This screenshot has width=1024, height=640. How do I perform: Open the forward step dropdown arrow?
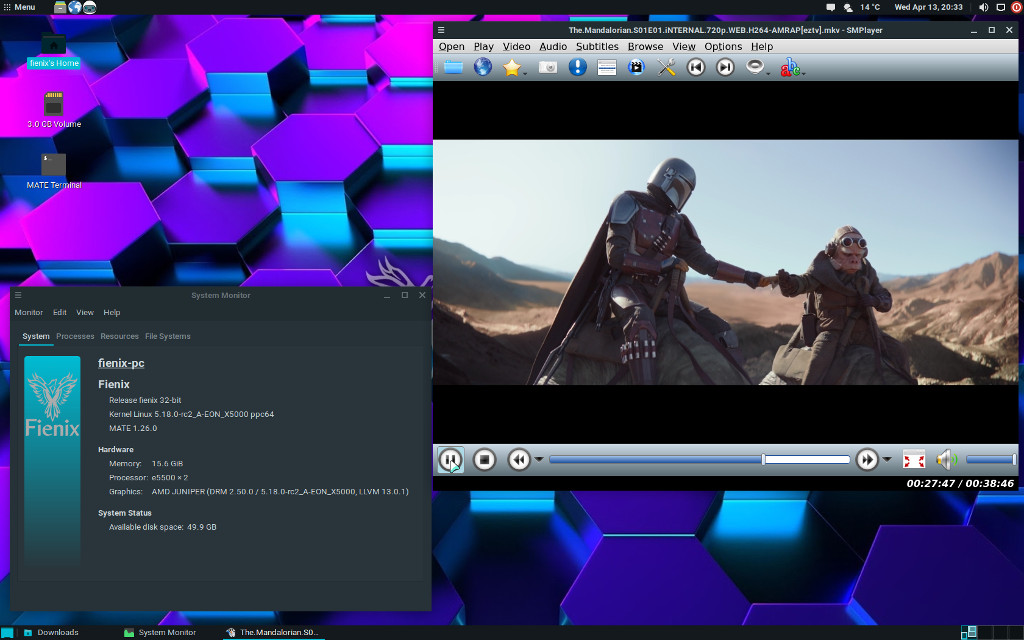(x=887, y=460)
